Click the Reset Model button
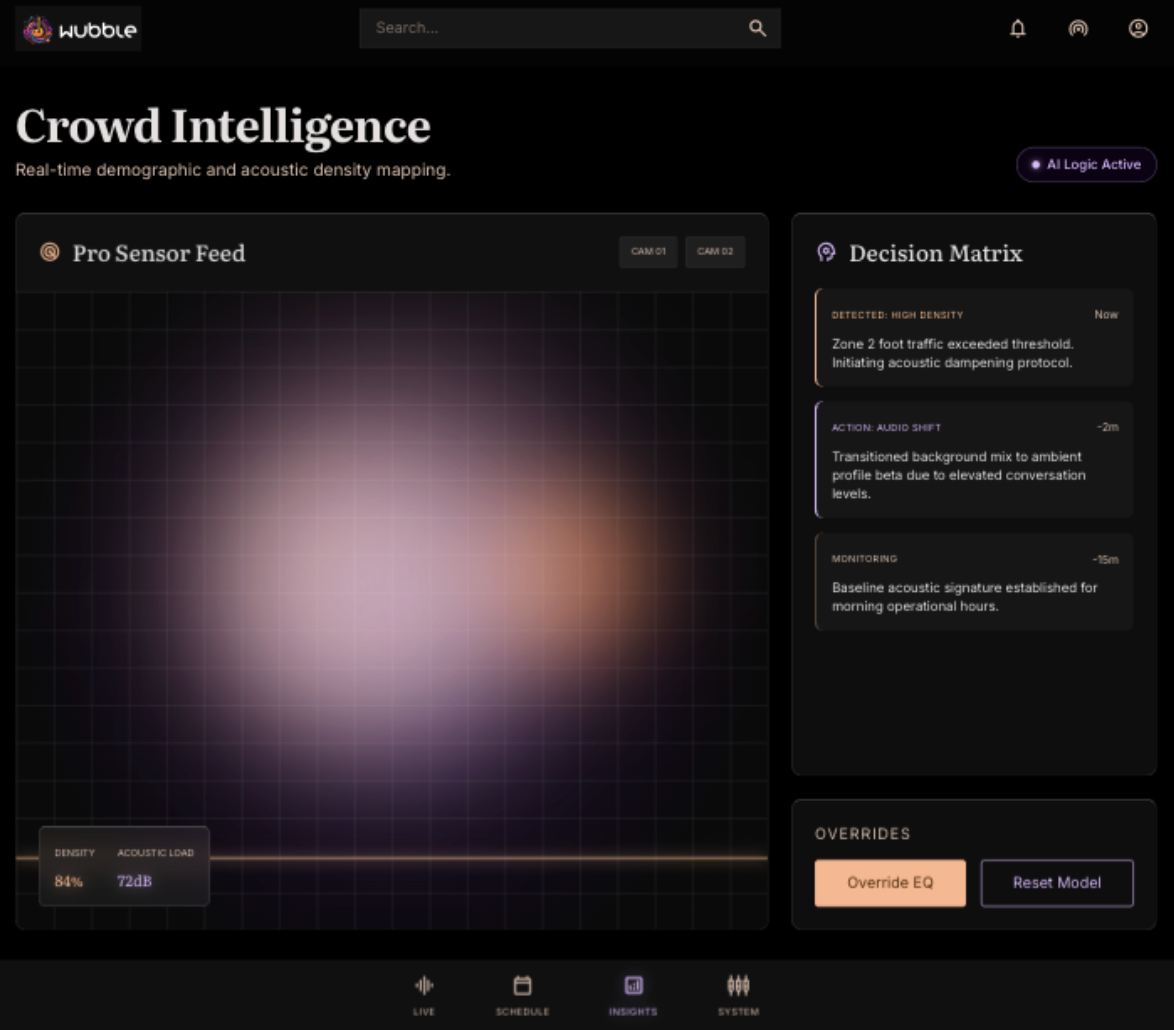 [x=1056, y=883]
